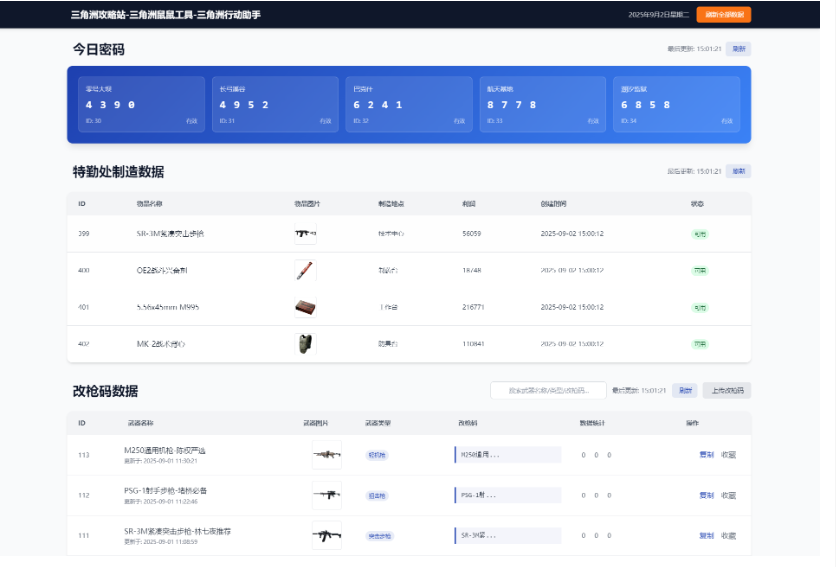Click the MK 2 tactical vest icon

[x=305, y=344]
